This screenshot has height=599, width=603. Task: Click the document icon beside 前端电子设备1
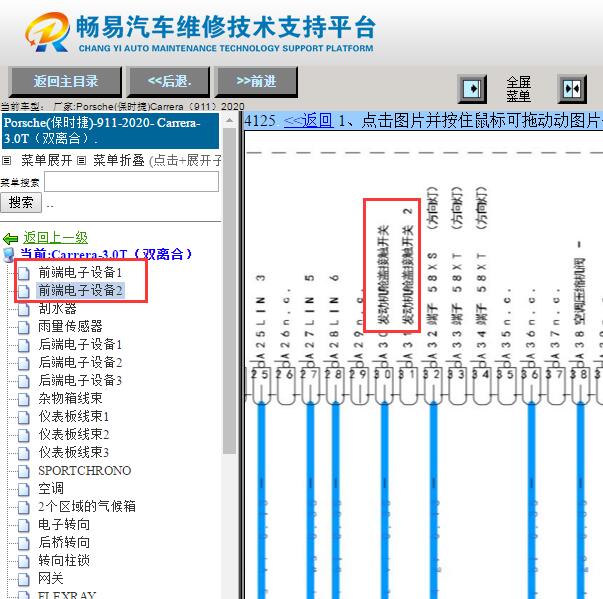24,273
